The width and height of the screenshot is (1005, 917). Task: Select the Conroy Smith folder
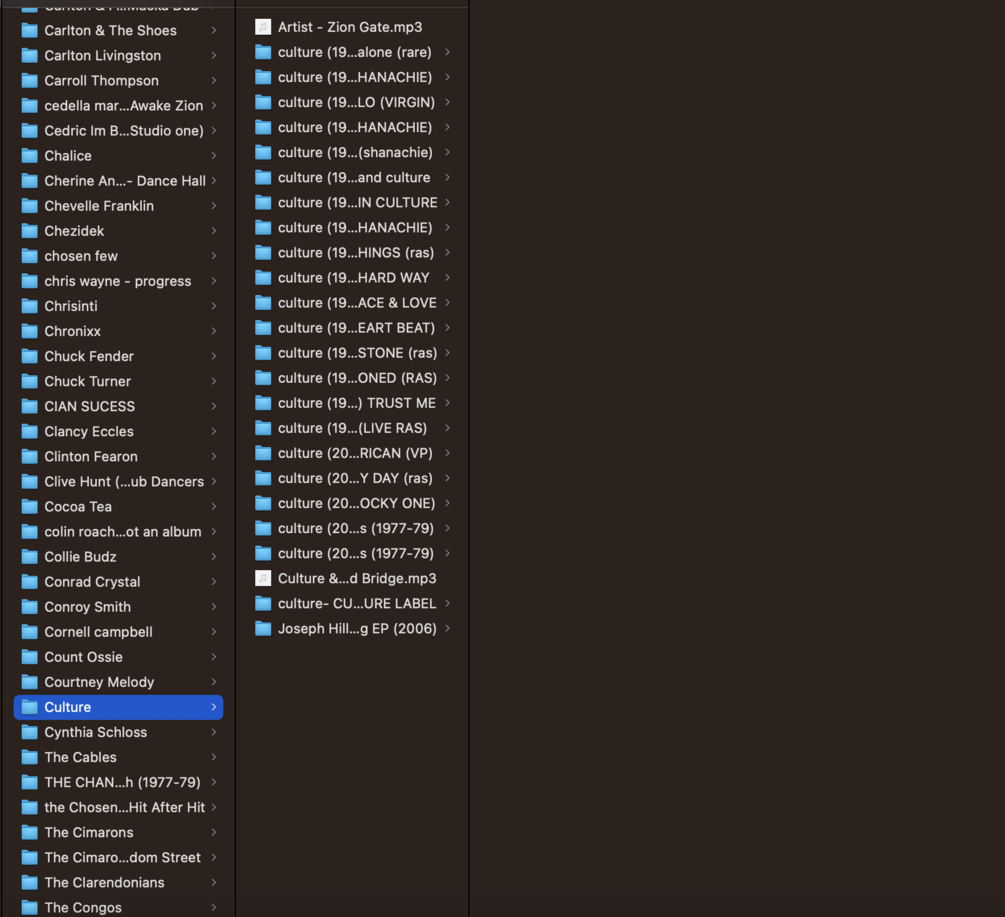119,607
